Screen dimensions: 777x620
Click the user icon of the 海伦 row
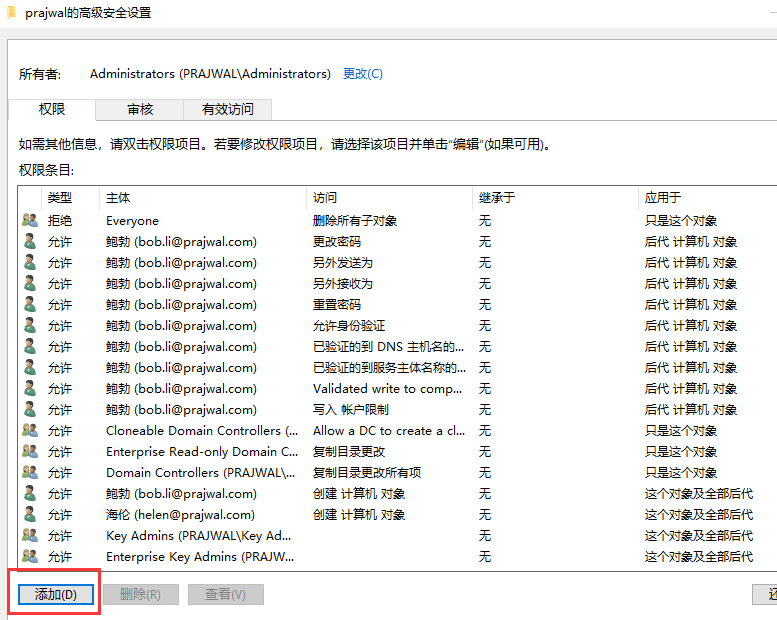click(x=30, y=514)
